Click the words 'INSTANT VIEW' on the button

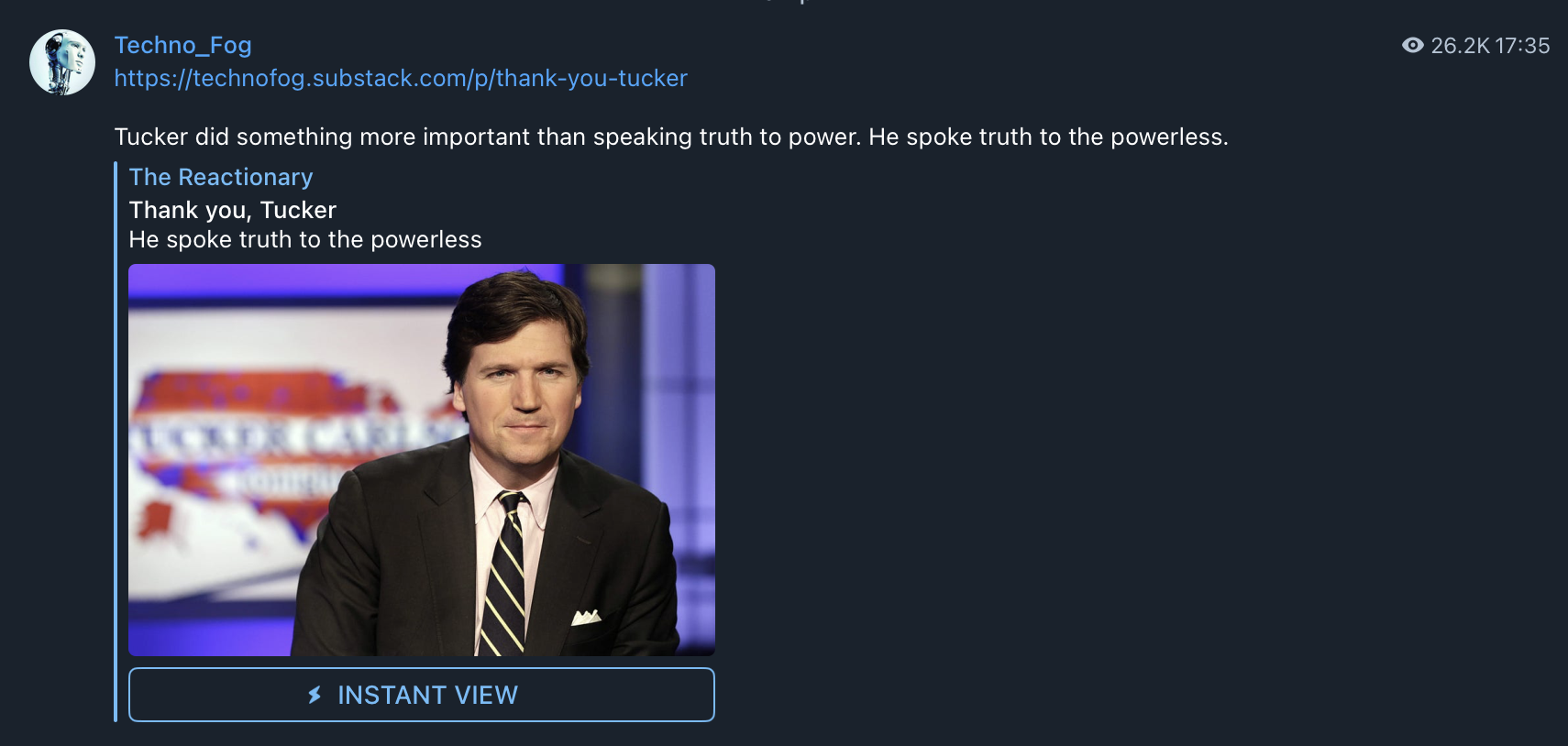[x=428, y=695]
